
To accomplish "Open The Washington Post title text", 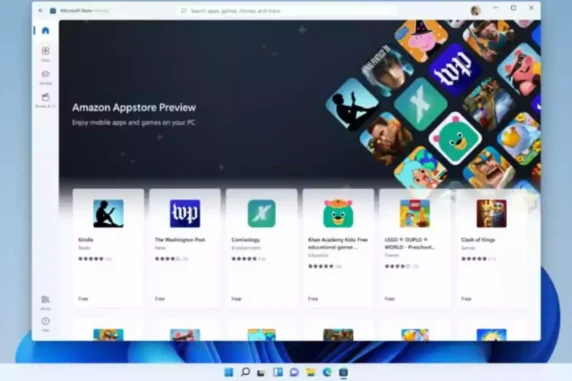I will (x=180, y=240).
